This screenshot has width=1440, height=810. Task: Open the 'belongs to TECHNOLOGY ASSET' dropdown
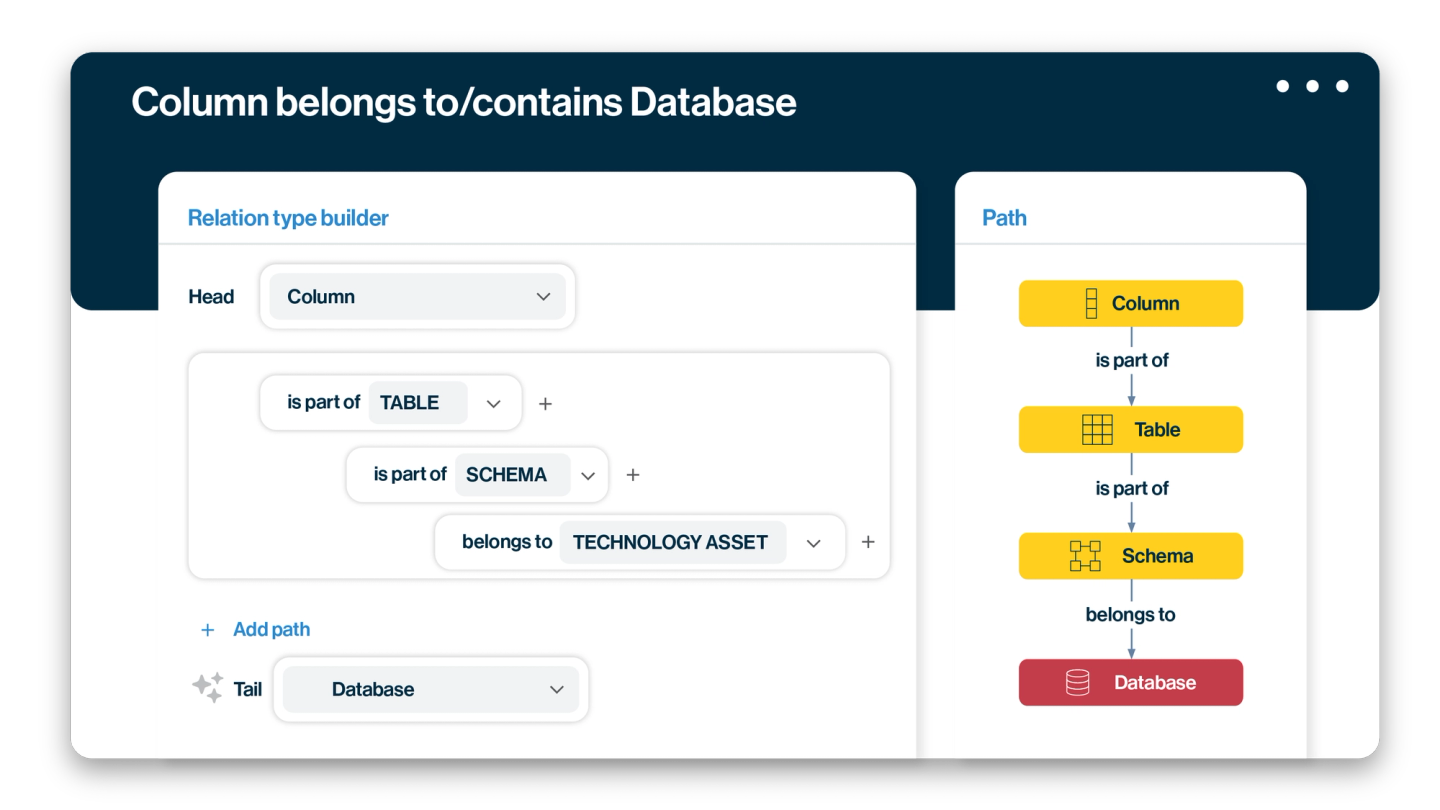[813, 543]
